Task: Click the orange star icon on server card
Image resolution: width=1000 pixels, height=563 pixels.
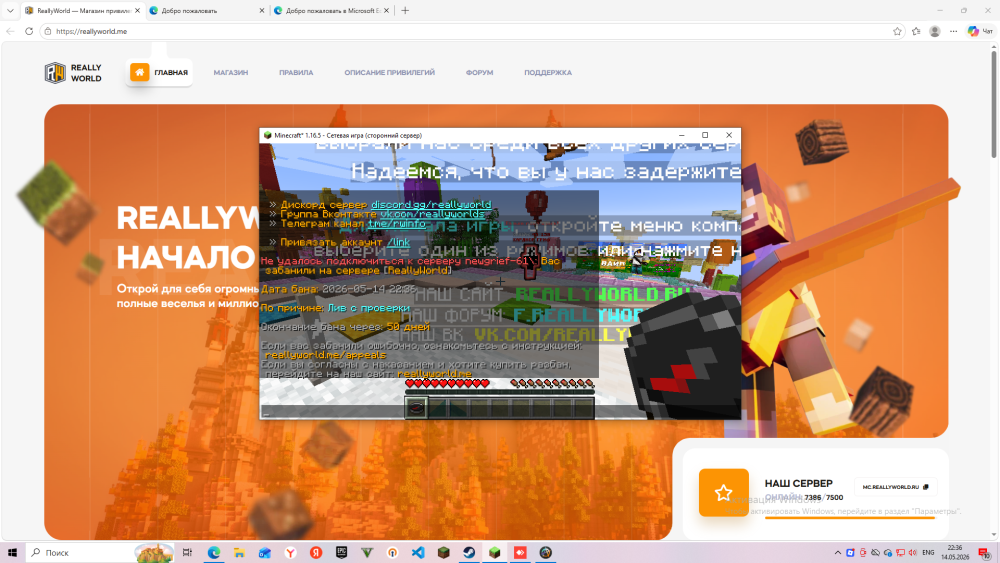Action: pyautogui.click(x=723, y=492)
